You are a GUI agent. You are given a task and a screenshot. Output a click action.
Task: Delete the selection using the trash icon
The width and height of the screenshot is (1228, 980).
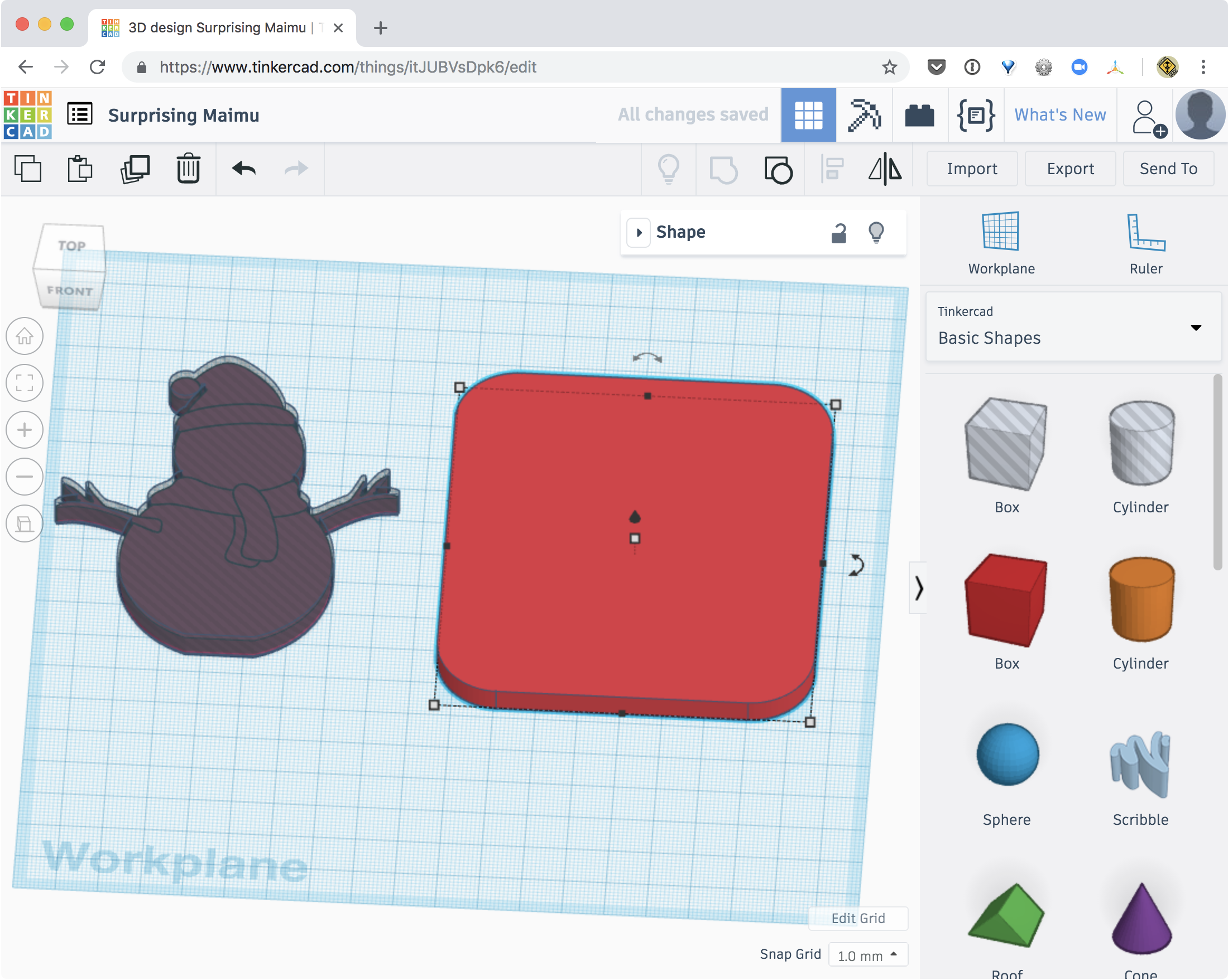coord(188,169)
